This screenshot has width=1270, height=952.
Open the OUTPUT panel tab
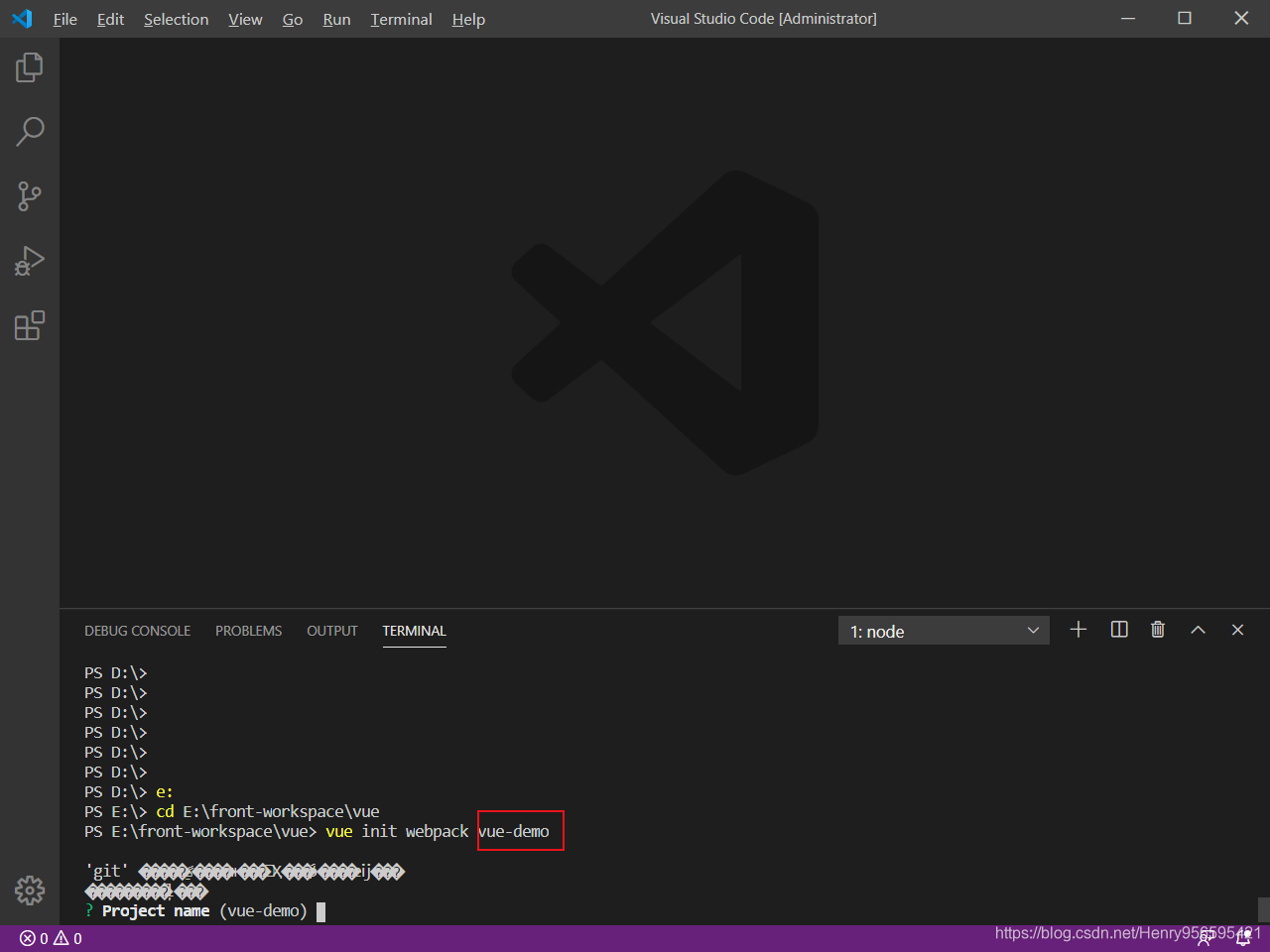tap(331, 631)
